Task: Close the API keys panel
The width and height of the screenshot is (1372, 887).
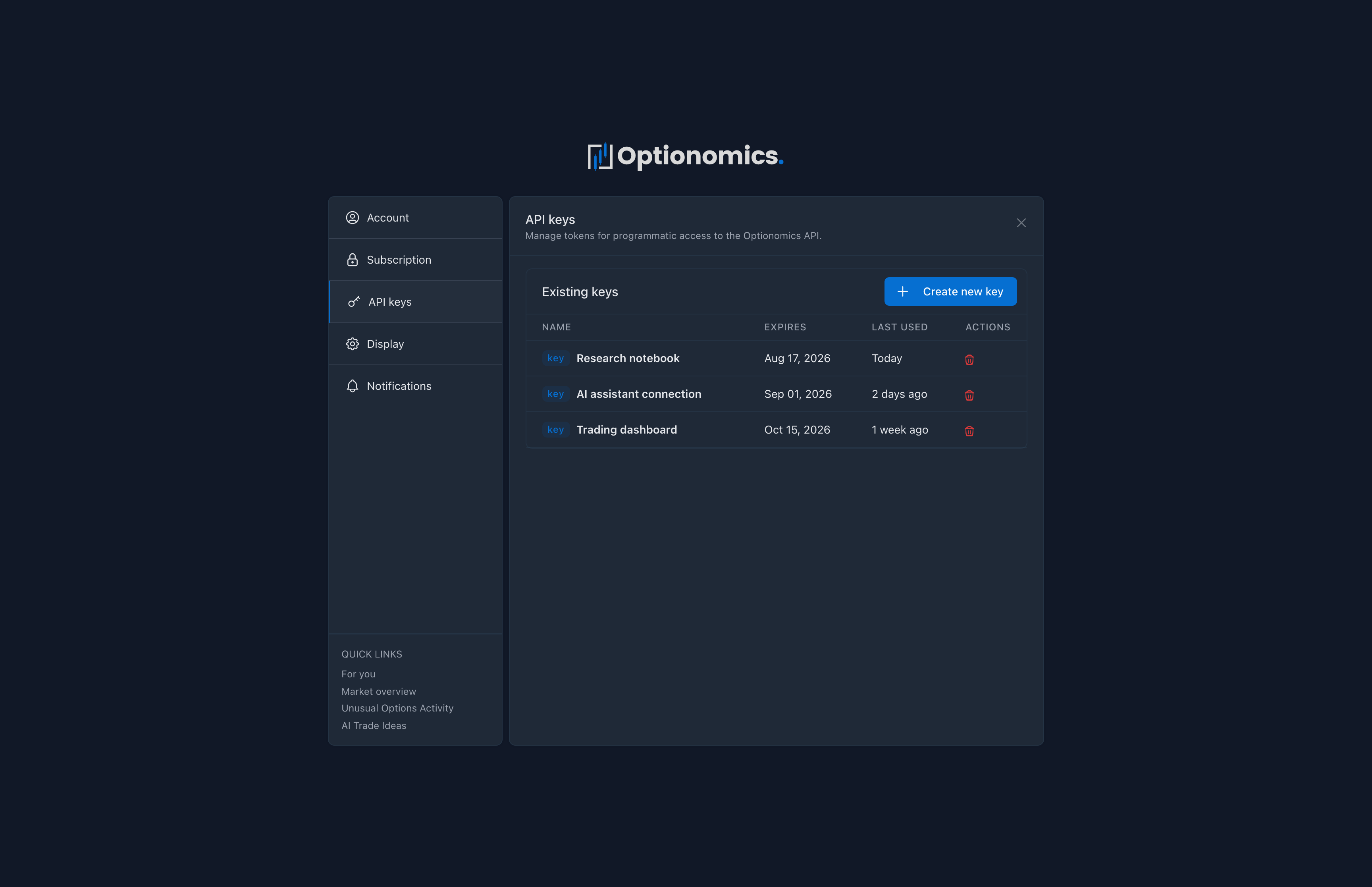Action: pos(1021,223)
